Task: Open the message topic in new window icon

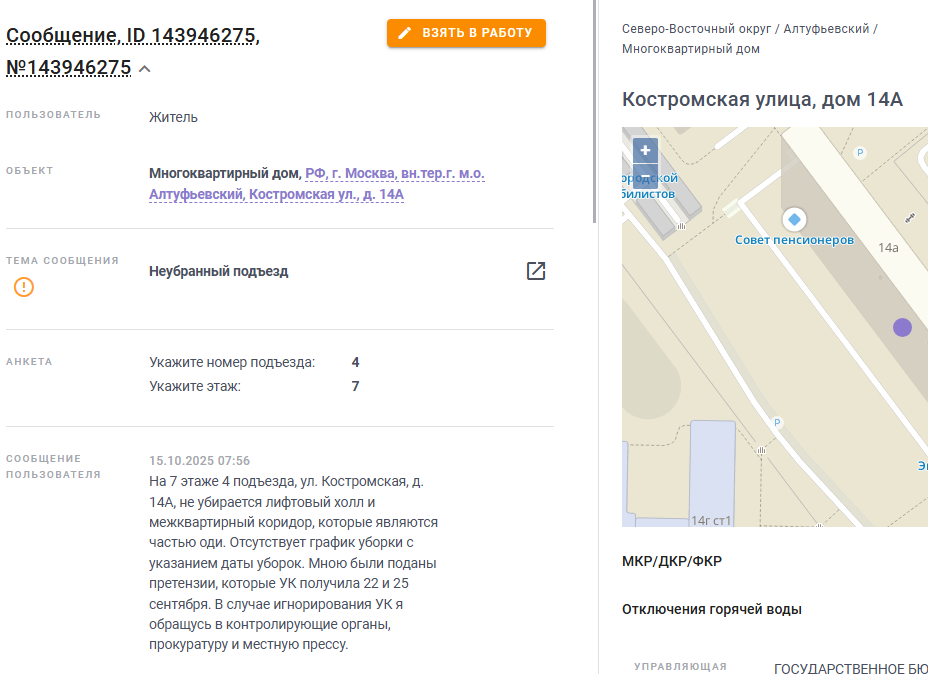Action: (536, 271)
